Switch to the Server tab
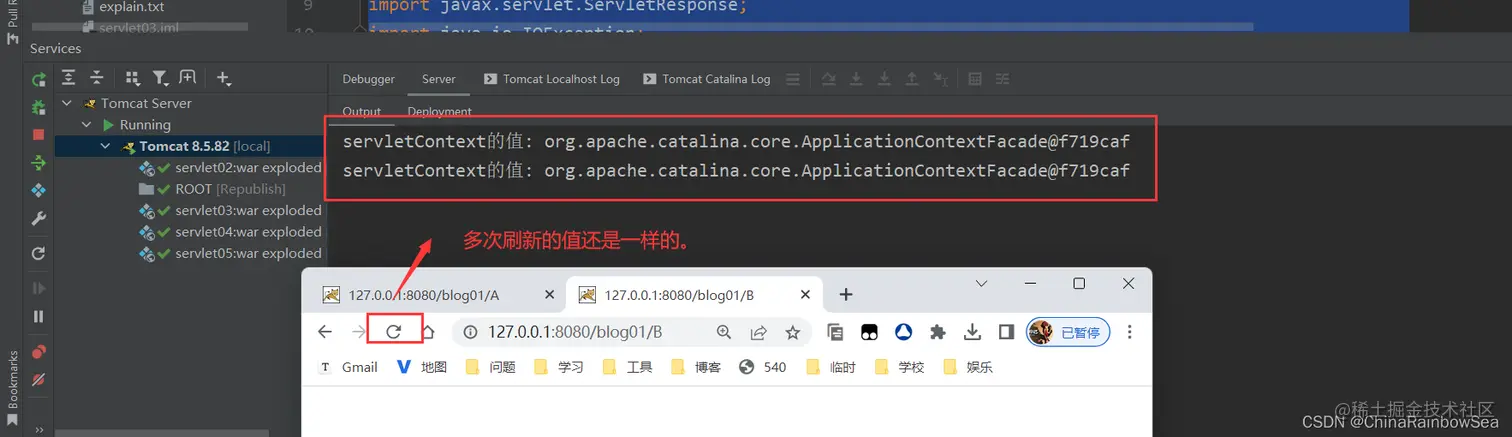The image size is (1512, 437). 439,79
